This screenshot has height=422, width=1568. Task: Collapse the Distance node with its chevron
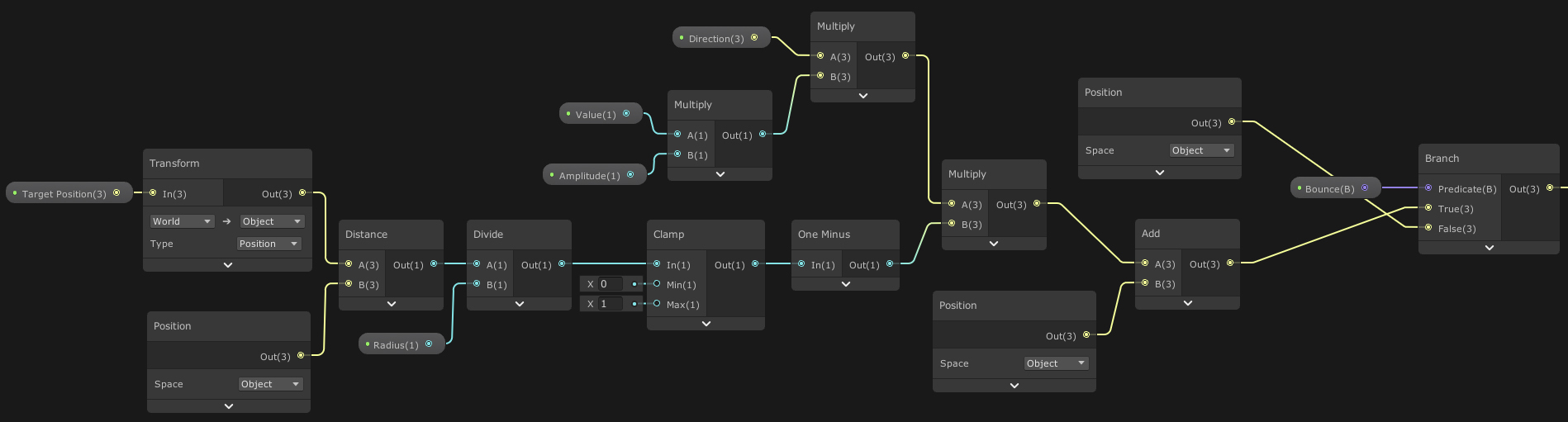[x=392, y=304]
